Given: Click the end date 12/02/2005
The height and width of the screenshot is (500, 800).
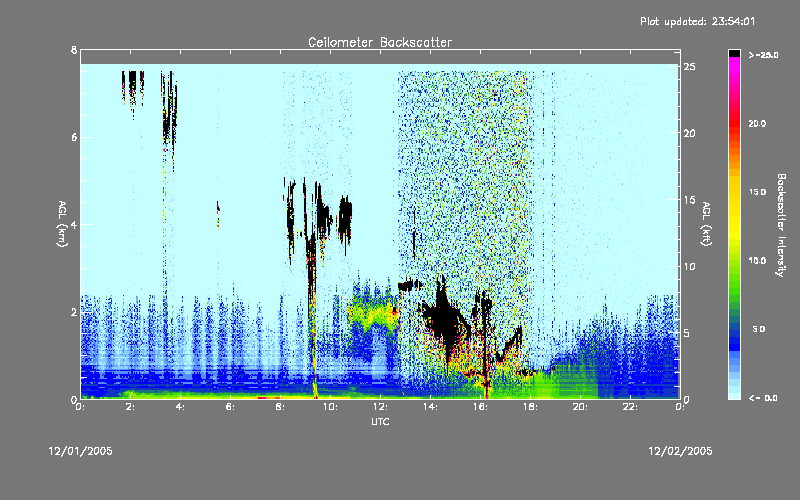Looking at the screenshot, I should [680, 451].
